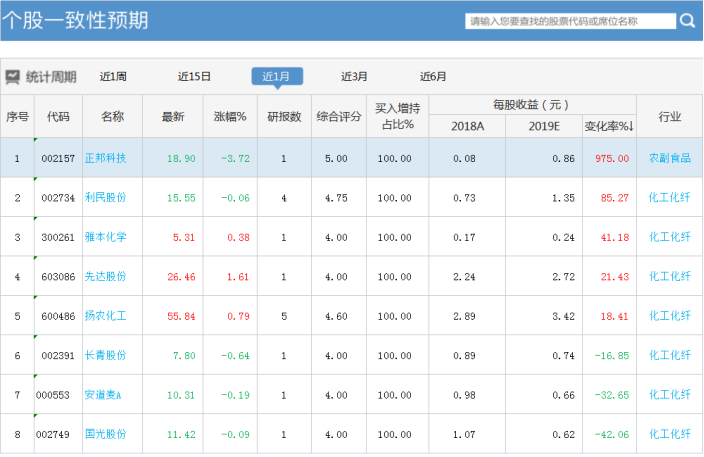Click the 18.41 change rate value
704x457 pixels.
615,316
